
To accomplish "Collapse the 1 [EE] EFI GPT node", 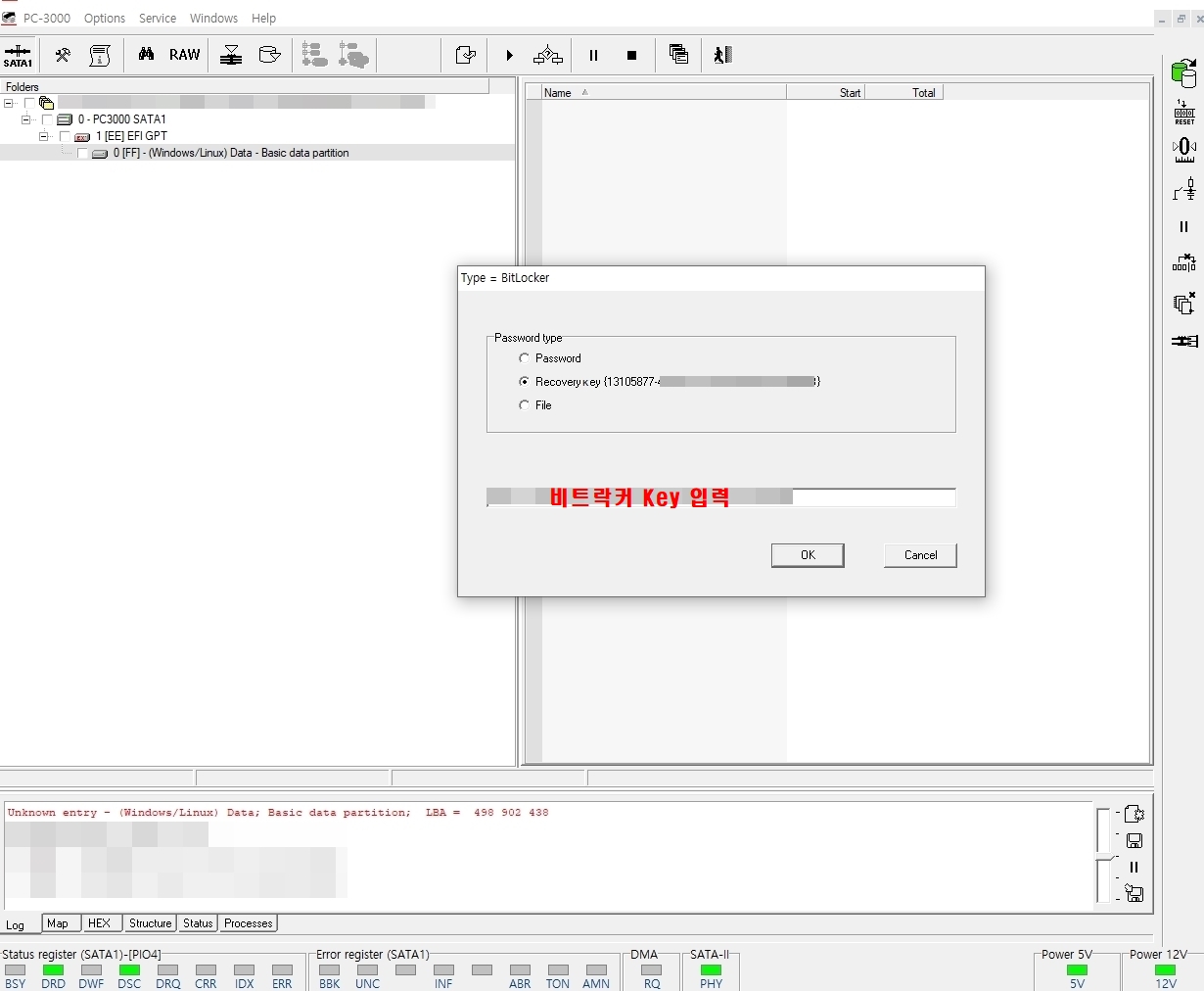I will [44, 136].
